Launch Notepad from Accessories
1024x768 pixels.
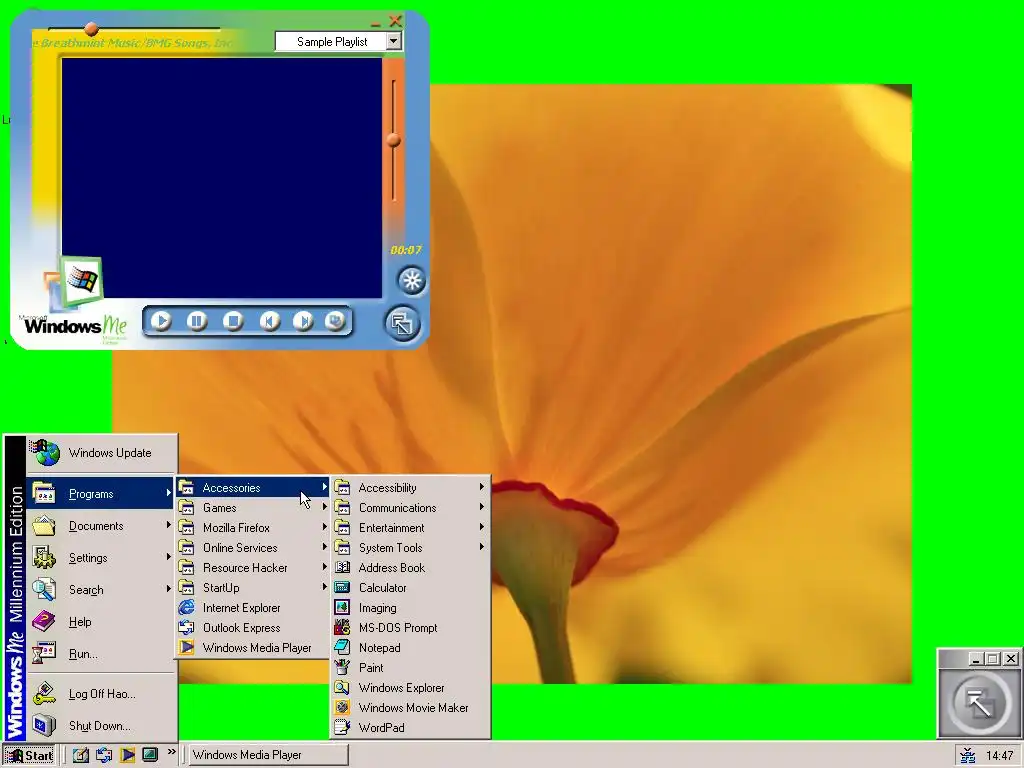pos(410,648)
